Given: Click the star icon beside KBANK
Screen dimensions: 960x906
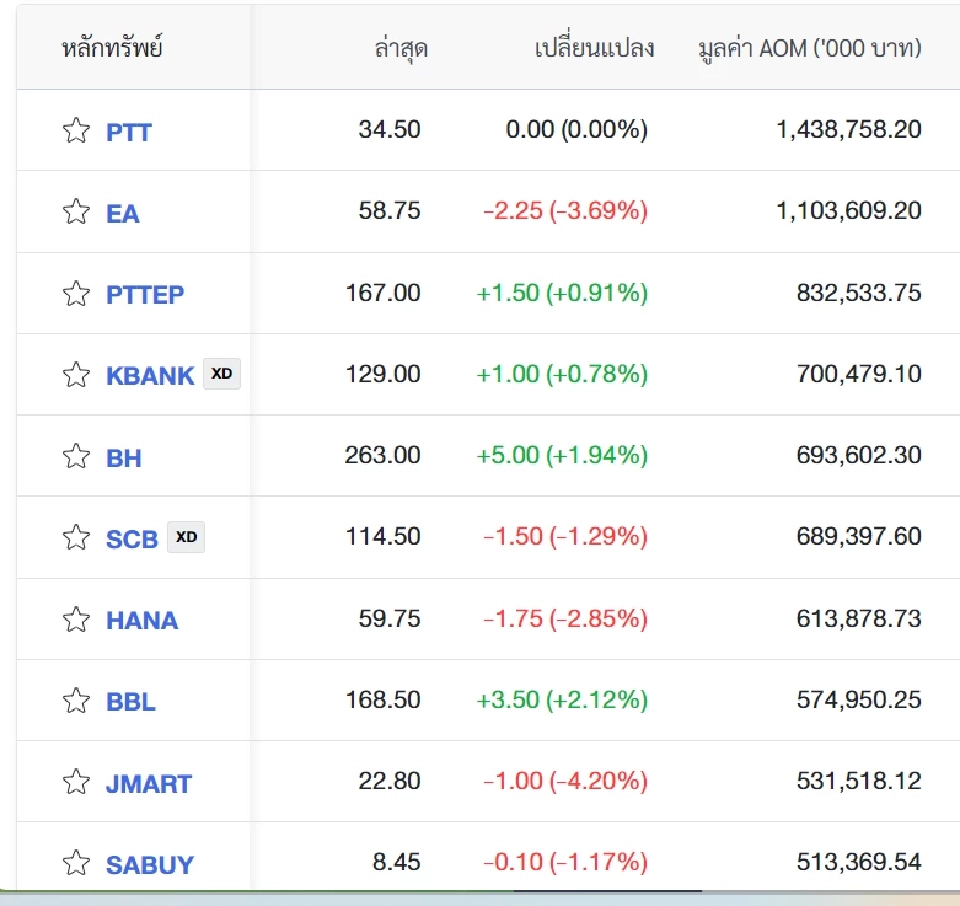Looking at the screenshot, I should tap(76, 374).
